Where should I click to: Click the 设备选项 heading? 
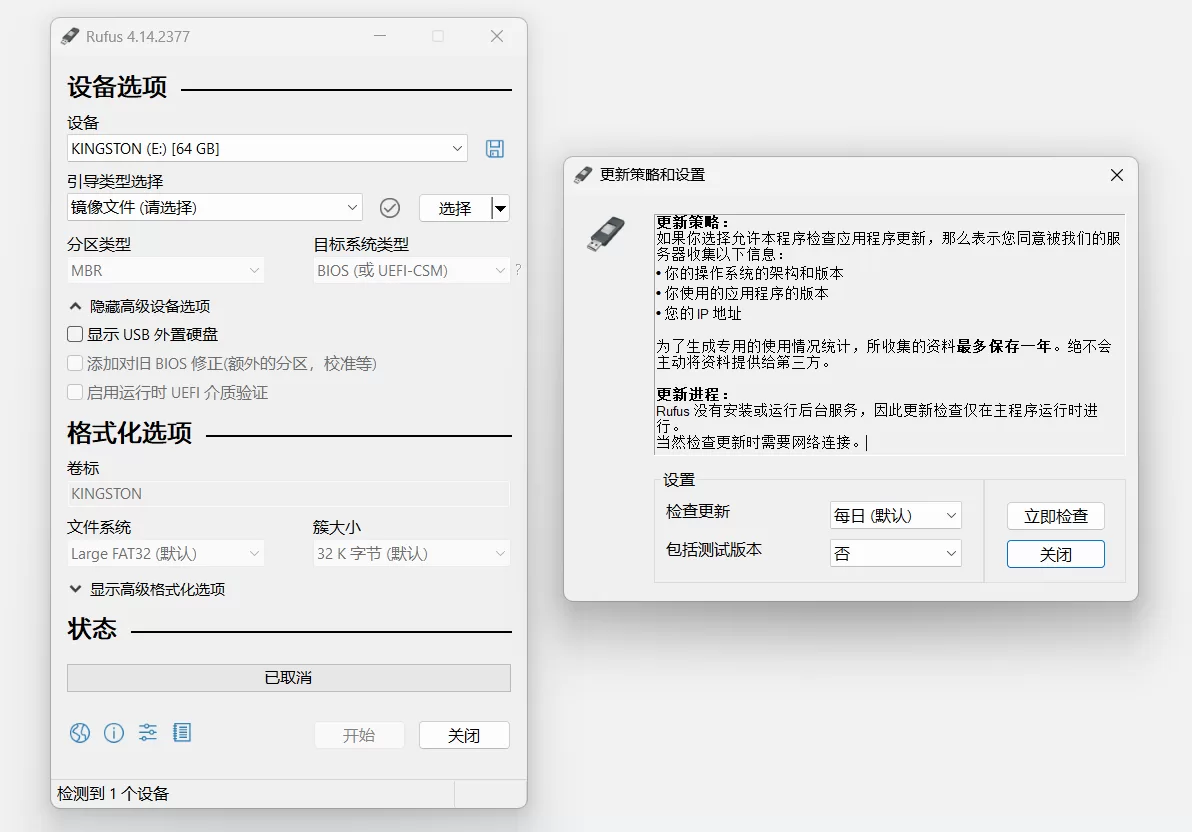[x=117, y=87]
